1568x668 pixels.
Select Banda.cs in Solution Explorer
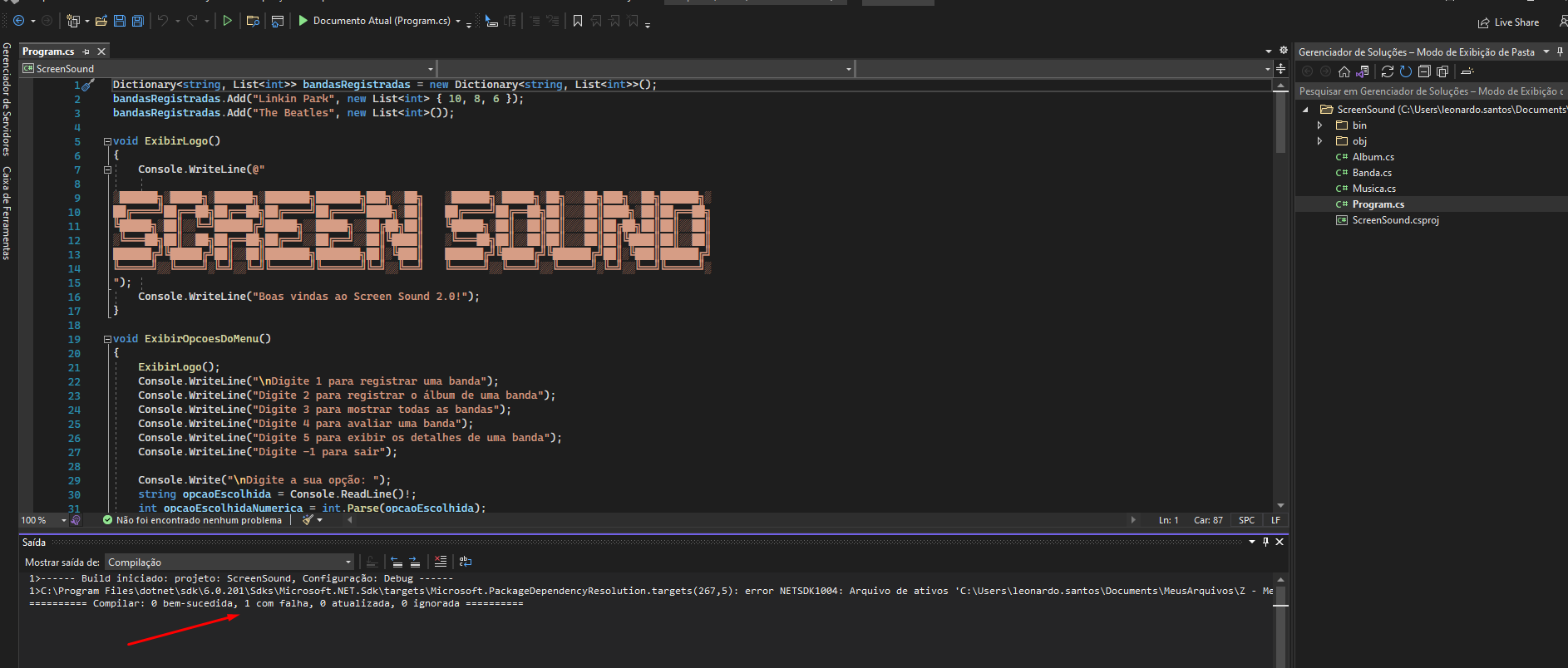tap(1372, 173)
